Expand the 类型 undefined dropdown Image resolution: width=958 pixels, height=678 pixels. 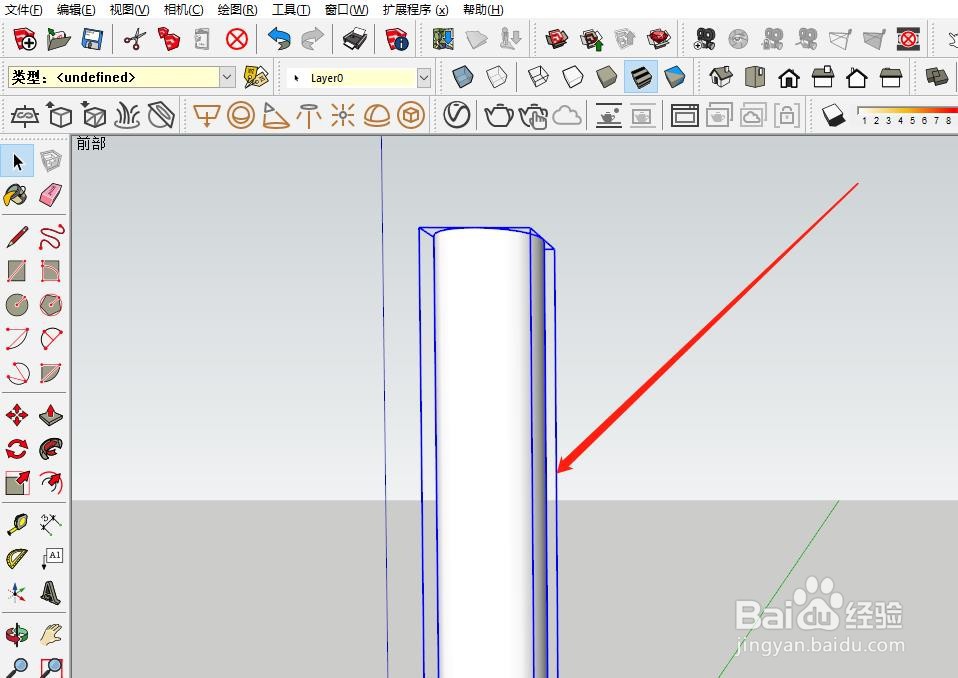click(x=227, y=77)
